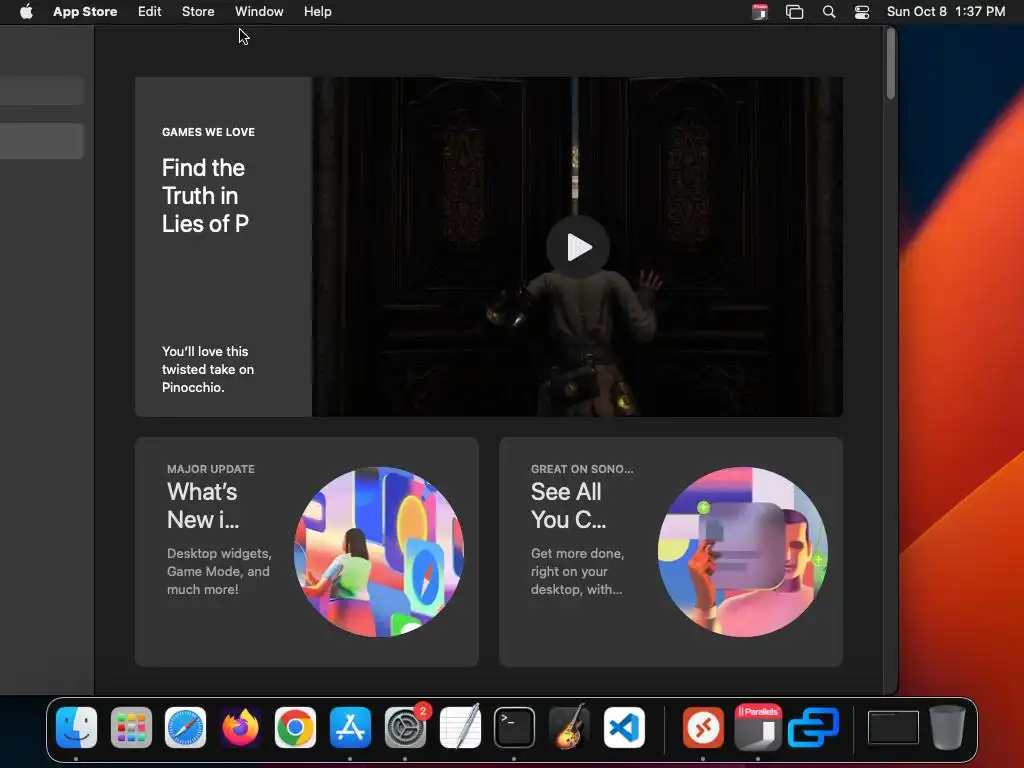Image resolution: width=1024 pixels, height=768 pixels.
Task: Click the 'GREAT ON SONO...' label
Action: click(582, 469)
